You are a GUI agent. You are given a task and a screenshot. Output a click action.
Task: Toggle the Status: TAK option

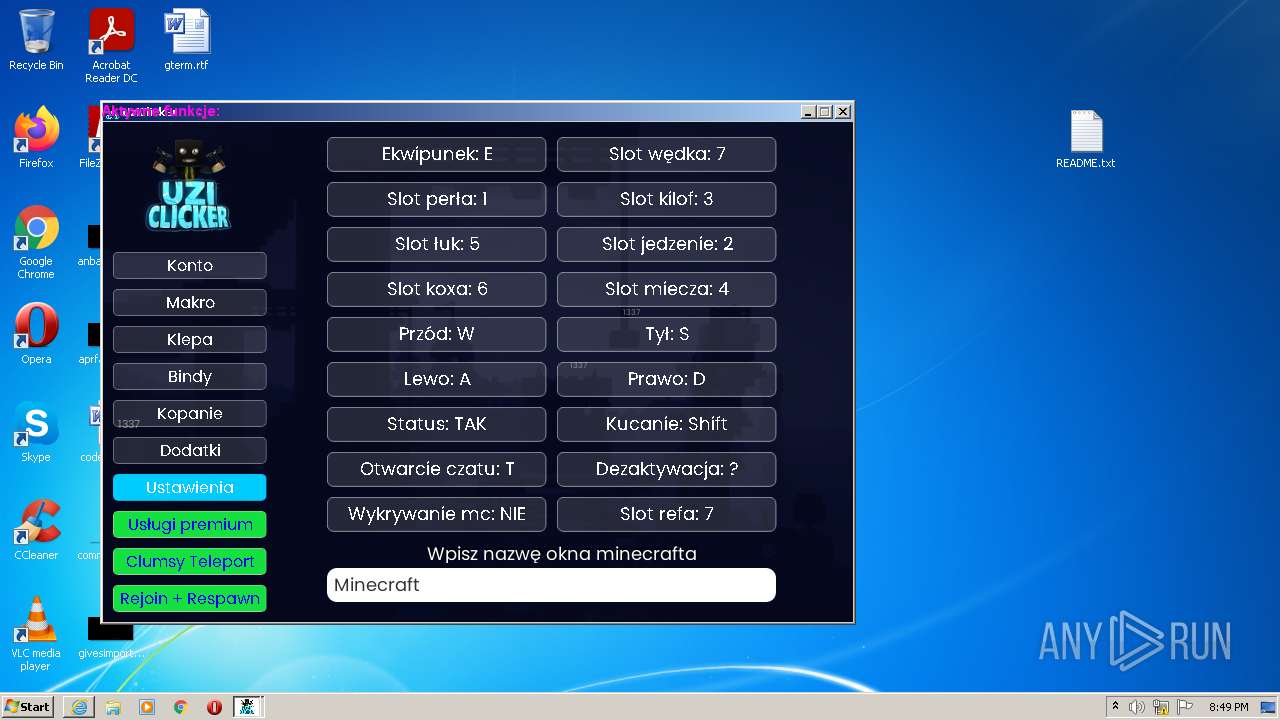point(437,424)
